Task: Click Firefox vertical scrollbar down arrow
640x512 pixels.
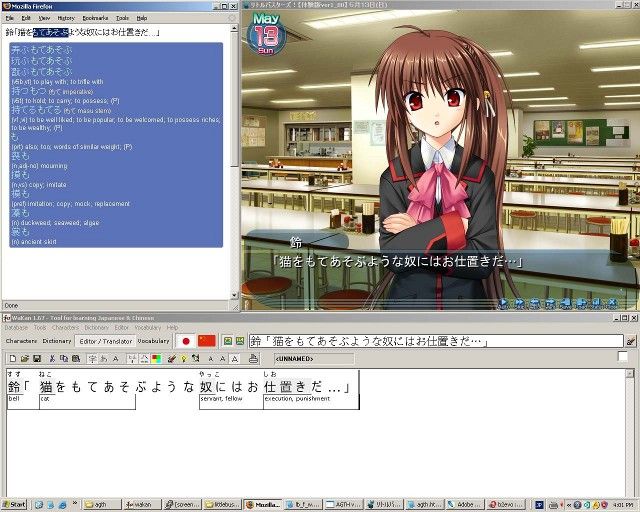Action: coord(234,295)
